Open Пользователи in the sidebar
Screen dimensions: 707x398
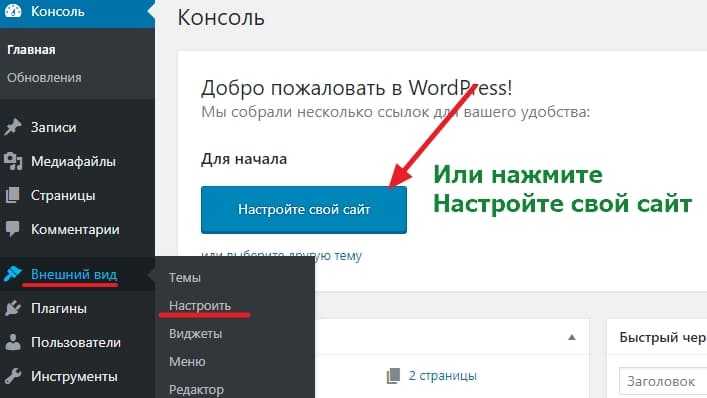pos(77,342)
